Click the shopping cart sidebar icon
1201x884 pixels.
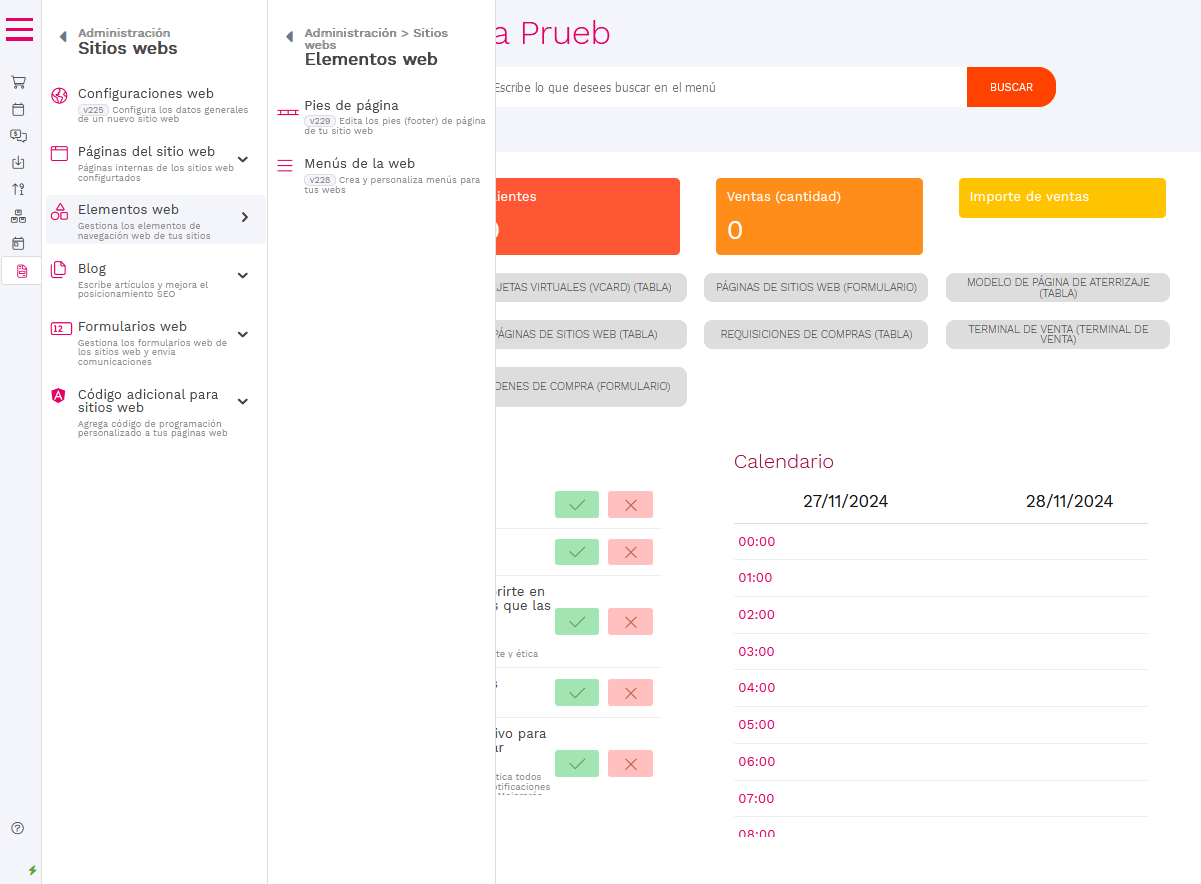18,82
